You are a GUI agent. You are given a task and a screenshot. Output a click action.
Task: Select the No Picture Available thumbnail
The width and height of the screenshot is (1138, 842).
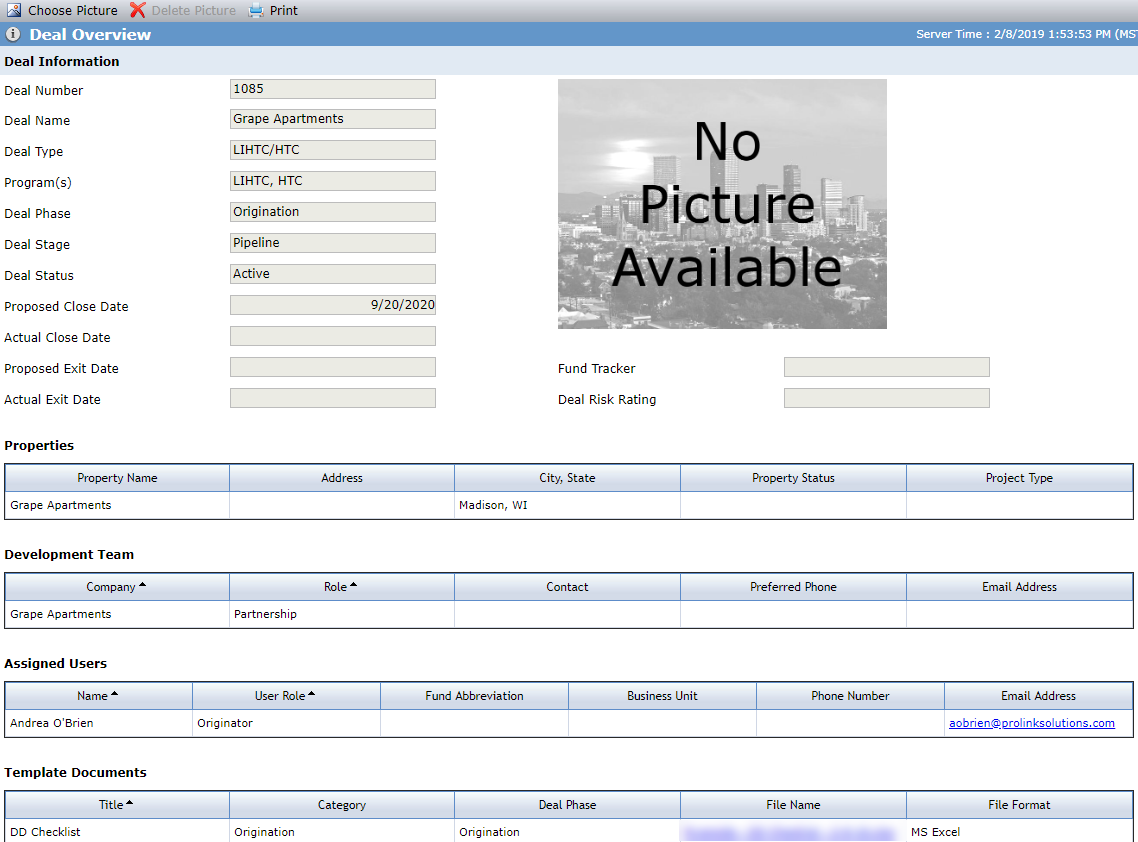(x=722, y=204)
